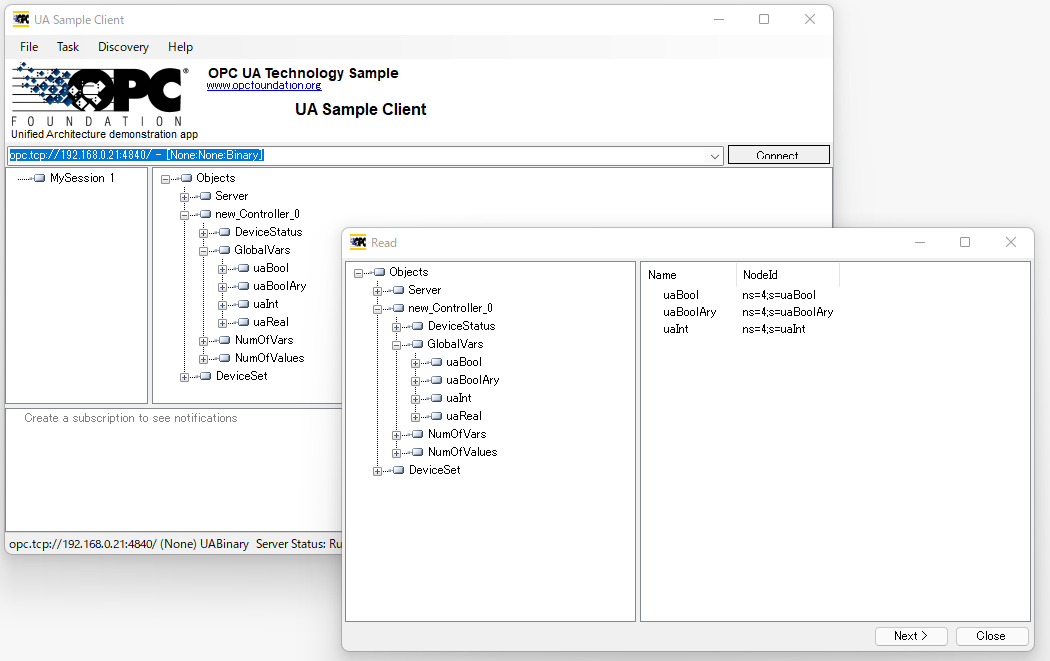Viewport: 1050px width, 661px height.
Task: Expand the DeviceStatus node in main window
Action: 204,233
